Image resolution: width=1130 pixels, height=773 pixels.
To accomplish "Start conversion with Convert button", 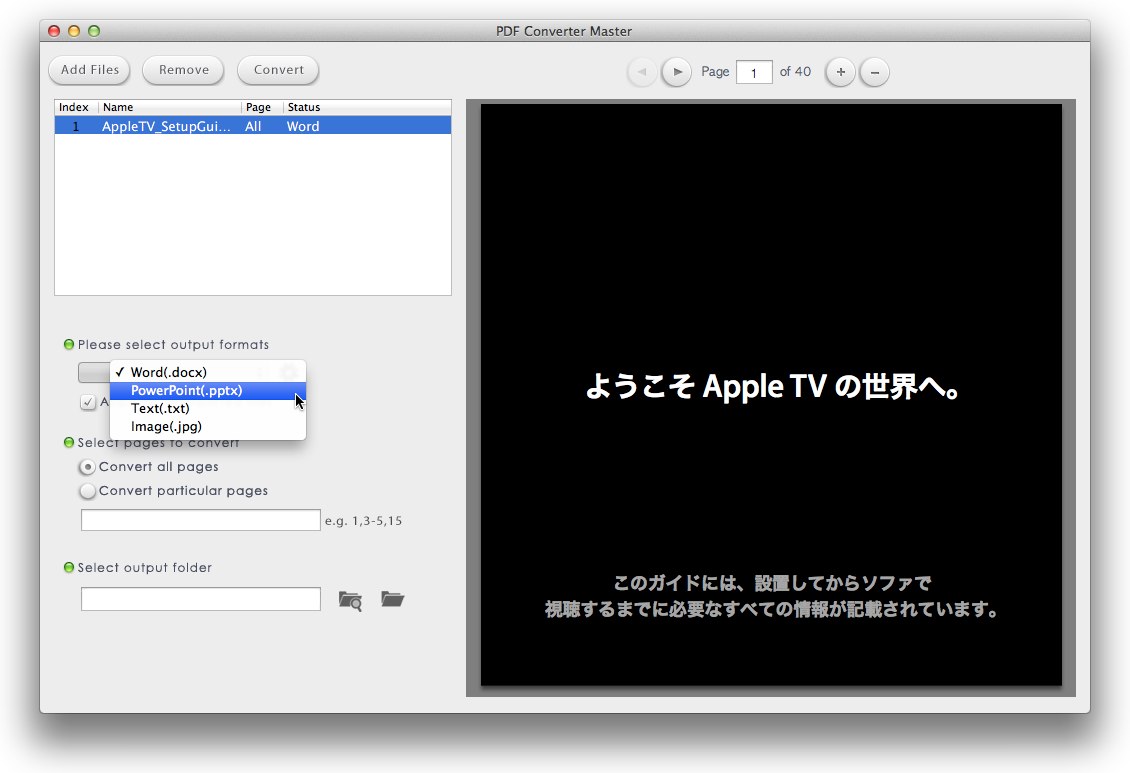I will (278, 70).
